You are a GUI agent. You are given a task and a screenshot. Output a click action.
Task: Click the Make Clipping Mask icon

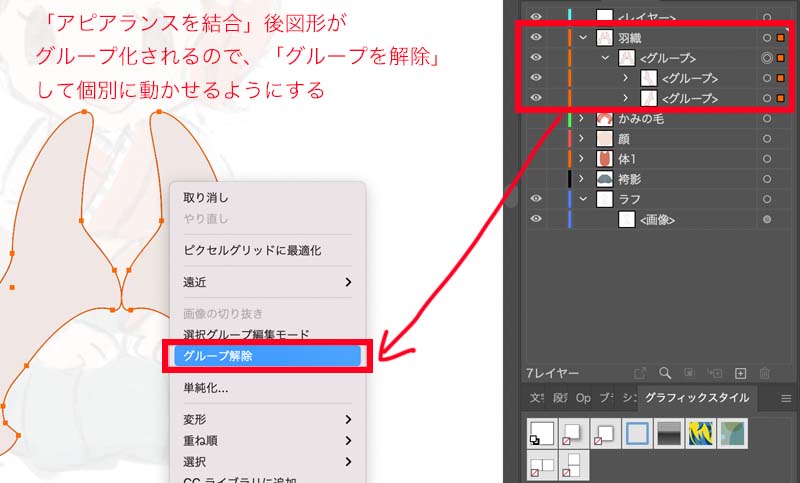tap(689, 373)
